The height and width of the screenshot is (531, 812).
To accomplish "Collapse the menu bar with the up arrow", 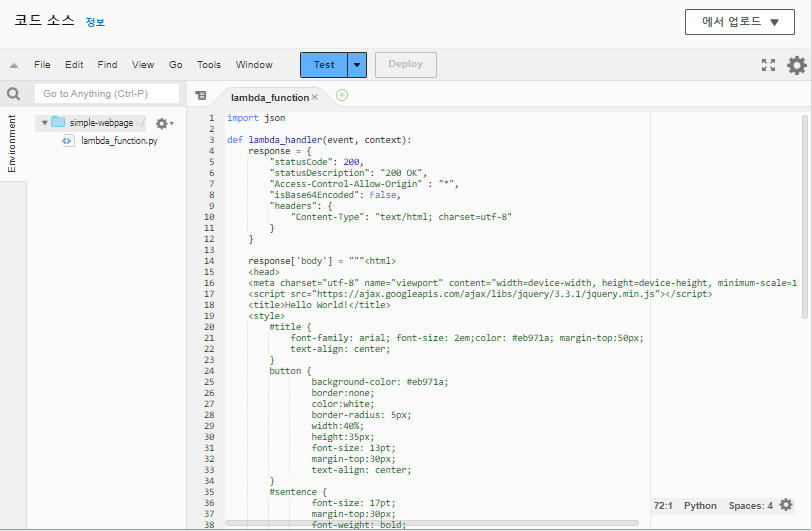I will [x=14, y=65].
